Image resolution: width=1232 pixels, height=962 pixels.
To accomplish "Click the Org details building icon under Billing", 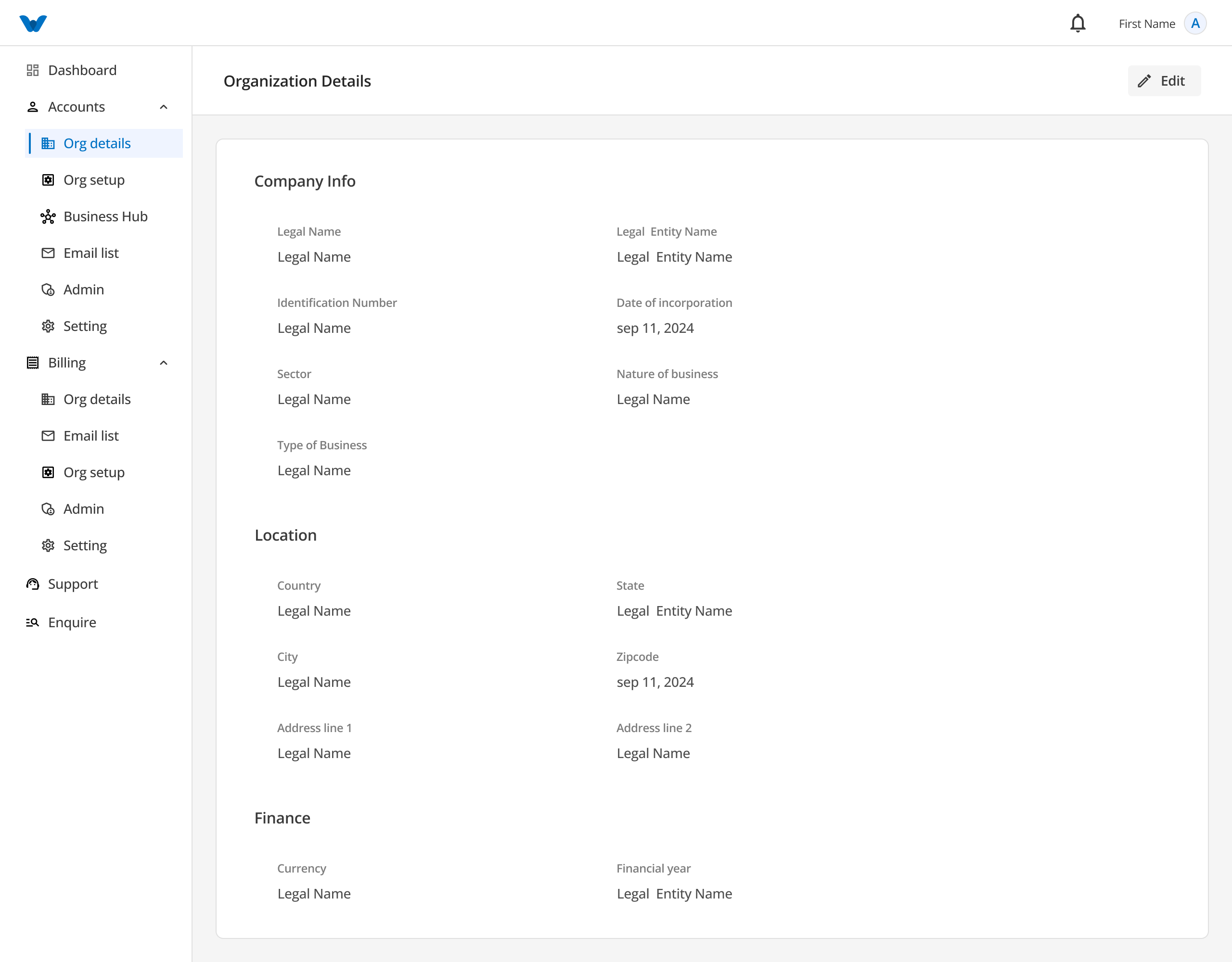I will (x=48, y=399).
